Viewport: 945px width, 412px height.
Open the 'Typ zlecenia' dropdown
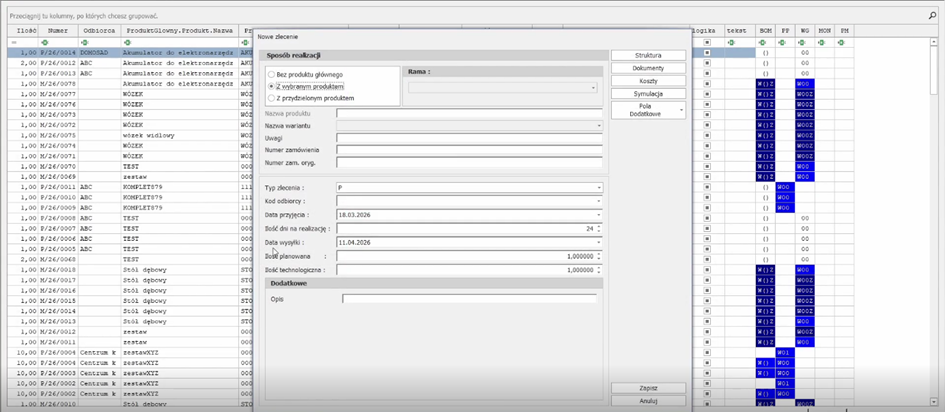pyautogui.click(x=599, y=187)
